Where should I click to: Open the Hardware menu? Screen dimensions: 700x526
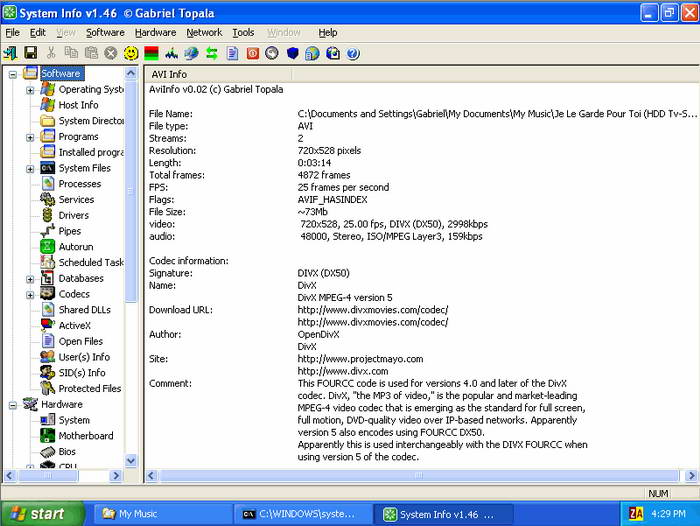click(155, 33)
